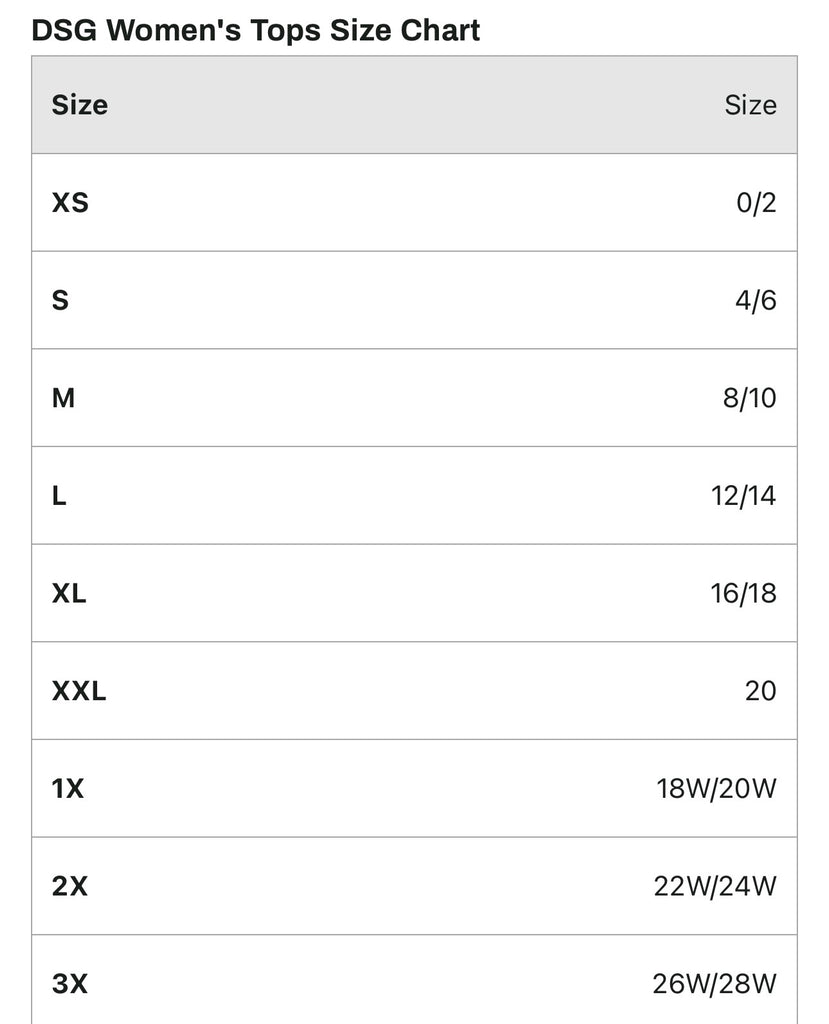This screenshot has height=1024, width=829.
Task: Click the non-bold Size header on the right
Action: pos(750,105)
